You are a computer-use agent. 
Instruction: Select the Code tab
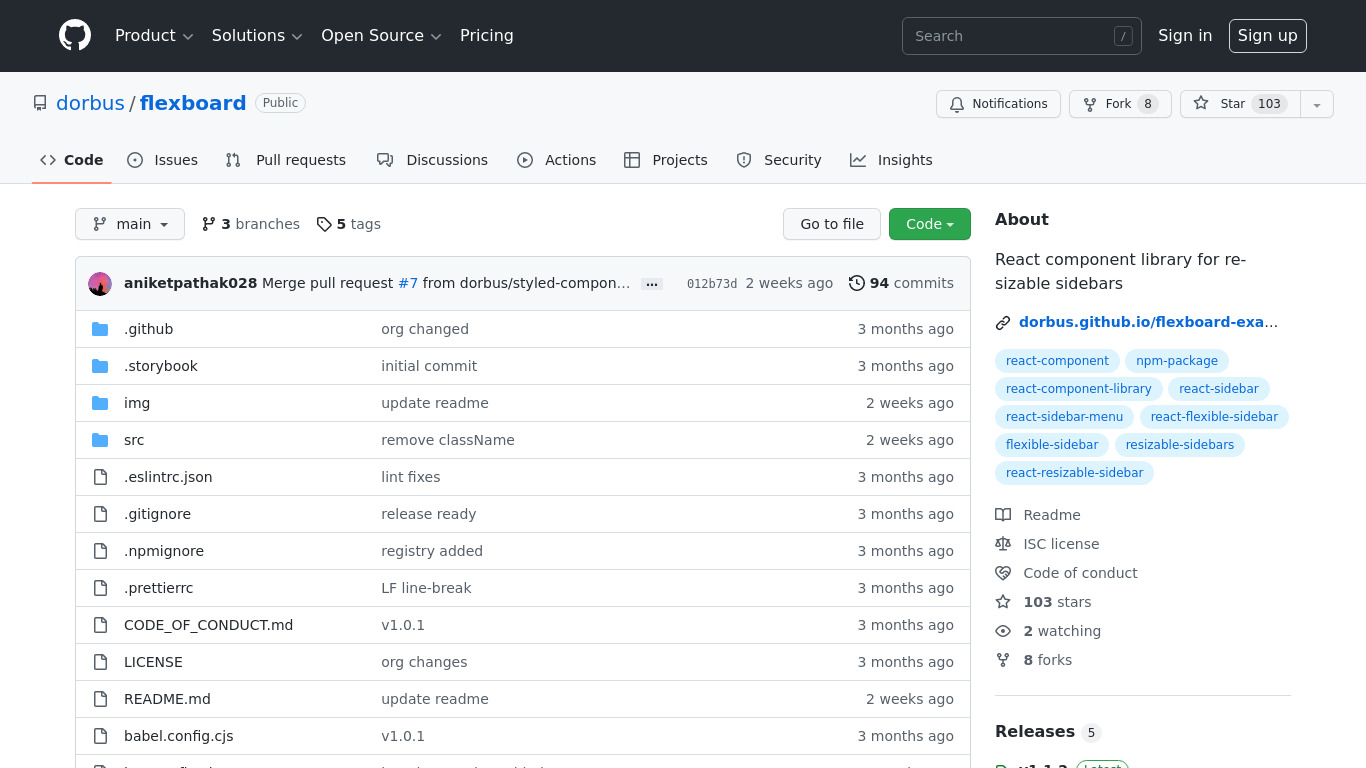pyautogui.click(x=72, y=160)
